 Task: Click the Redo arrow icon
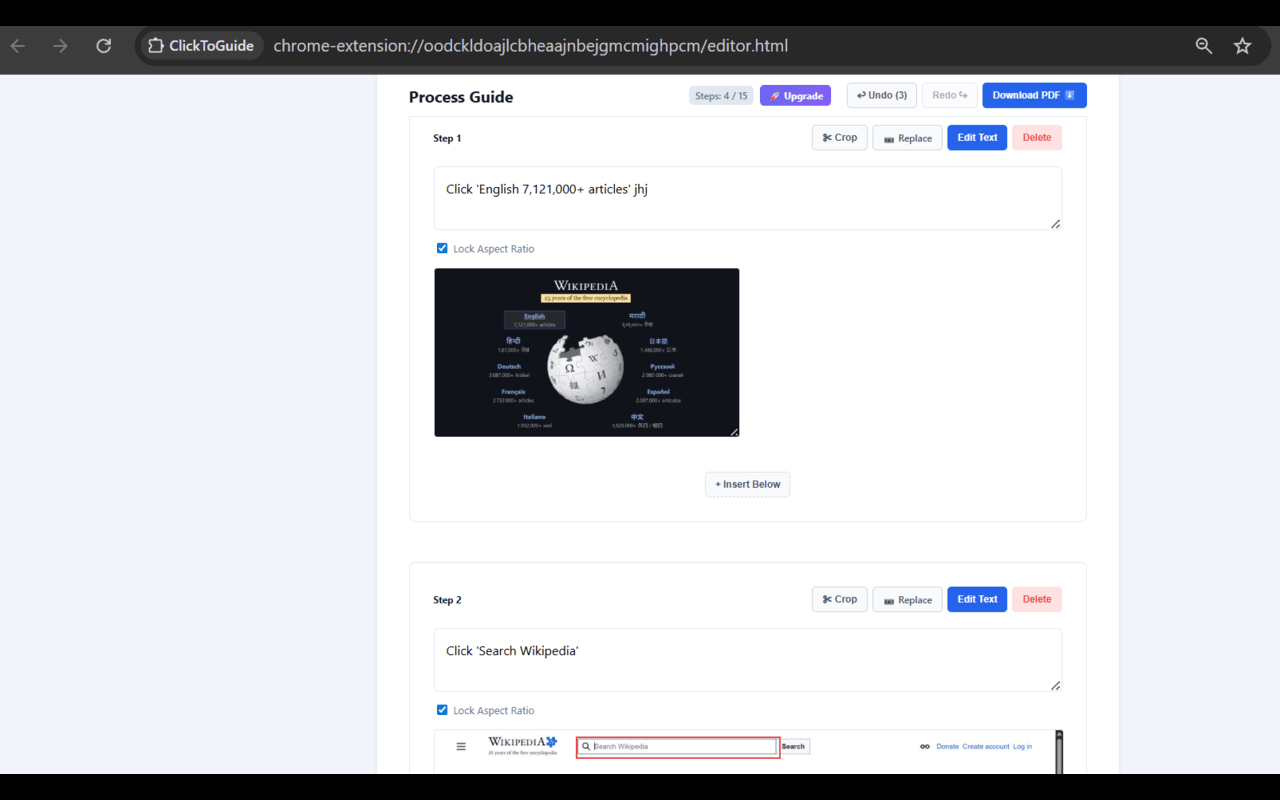962,94
